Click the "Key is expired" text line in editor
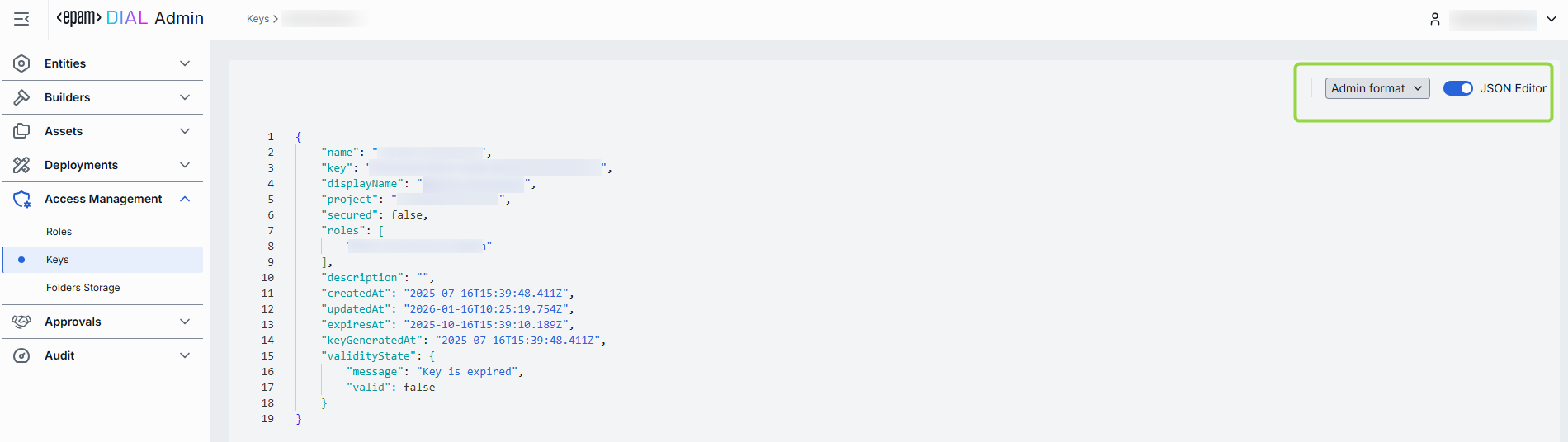The image size is (1568, 442). (x=467, y=372)
